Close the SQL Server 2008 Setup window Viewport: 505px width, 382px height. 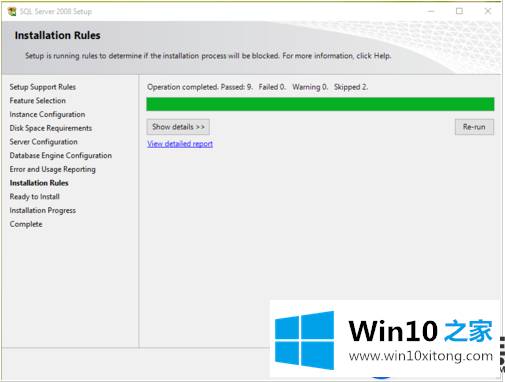click(488, 11)
